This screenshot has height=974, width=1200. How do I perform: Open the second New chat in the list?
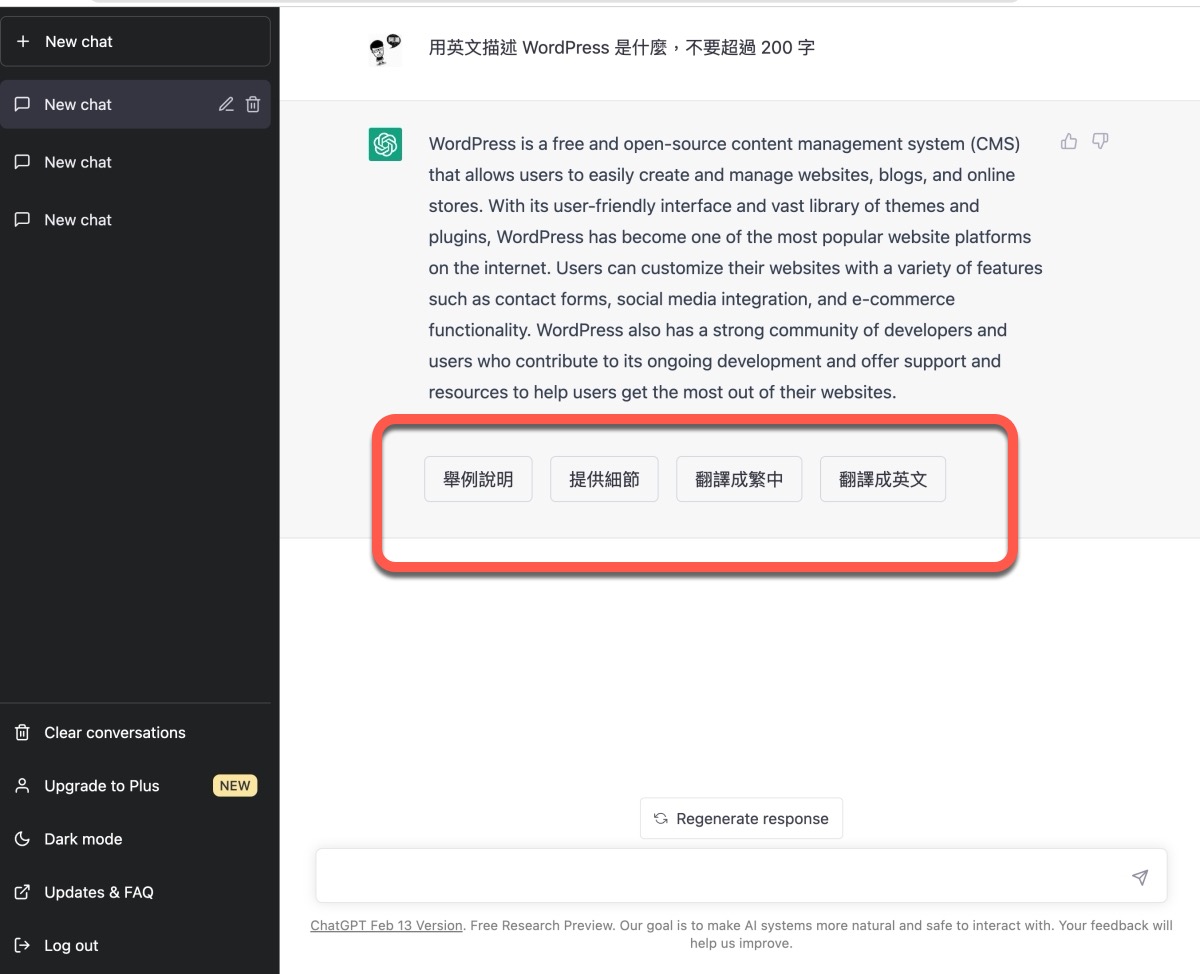pyautogui.click(x=135, y=162)
